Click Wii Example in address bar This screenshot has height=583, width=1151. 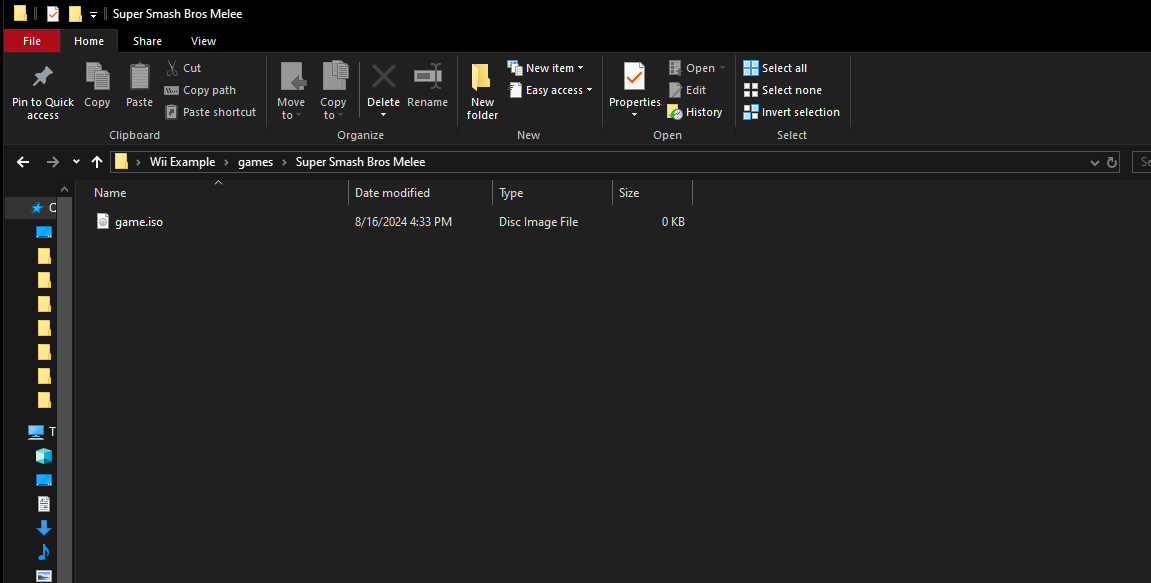pyautogui.click(x=182, y=162)
